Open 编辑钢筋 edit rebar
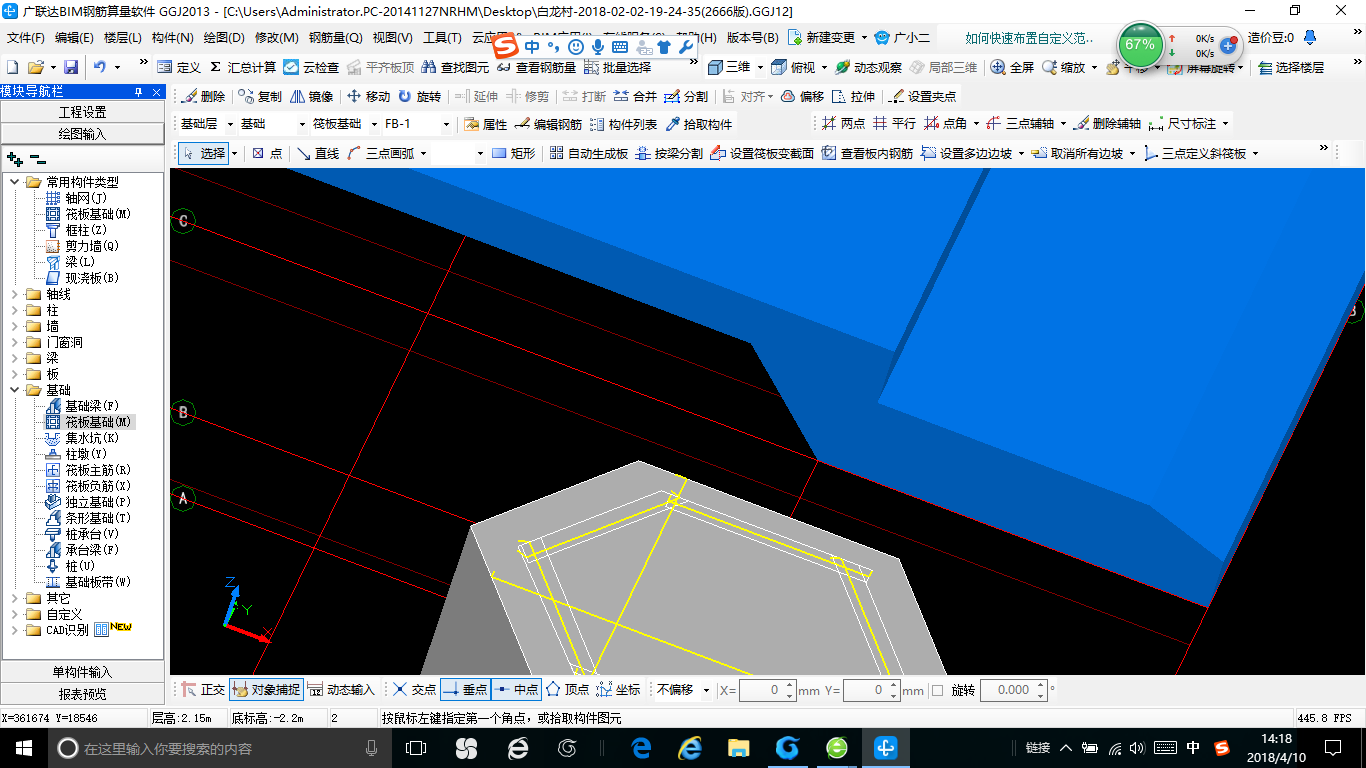The height and width of the screenshot is (768, 1366). [x=548, y=124]
